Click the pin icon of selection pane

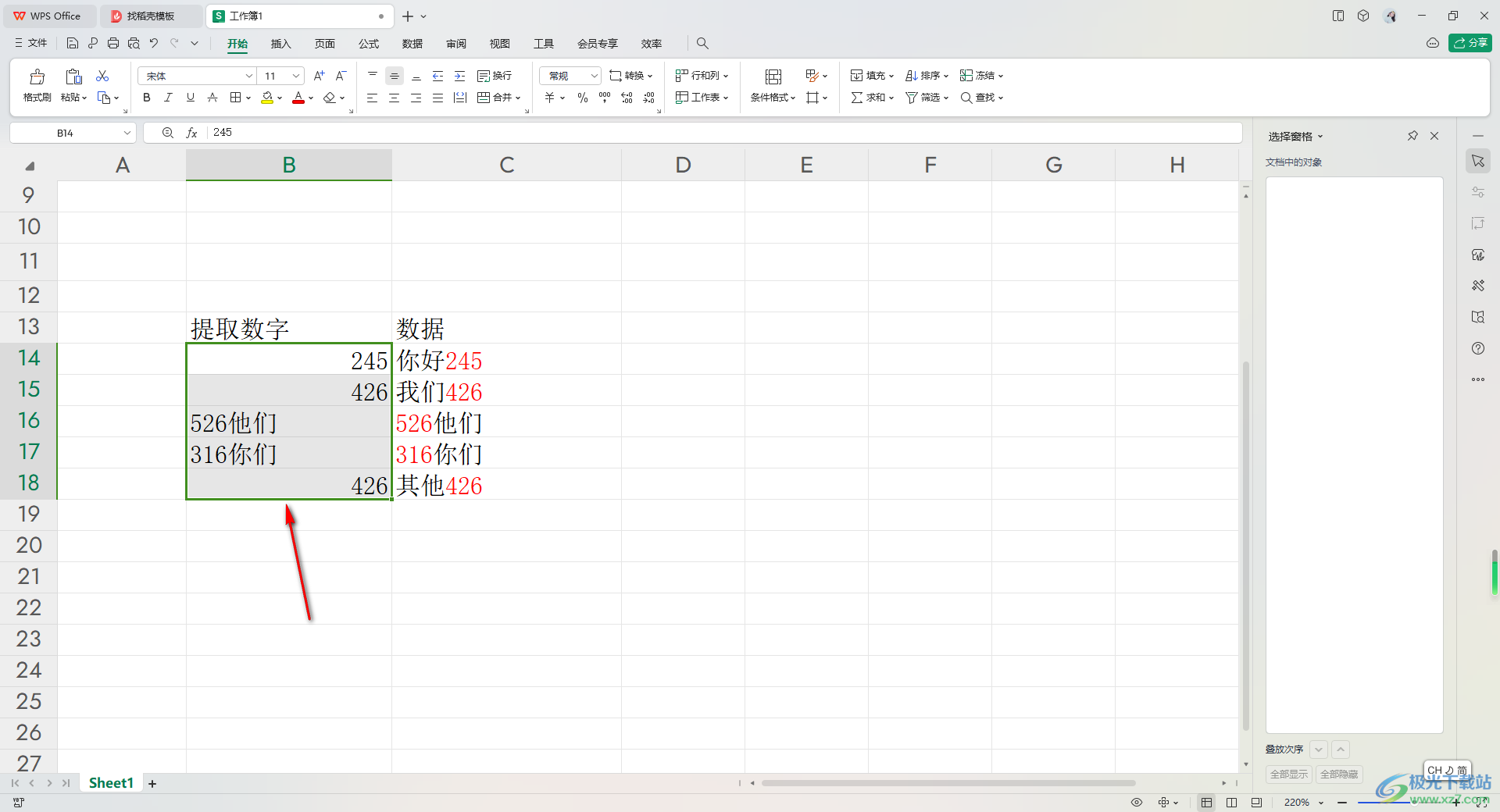coord(1412,136)
